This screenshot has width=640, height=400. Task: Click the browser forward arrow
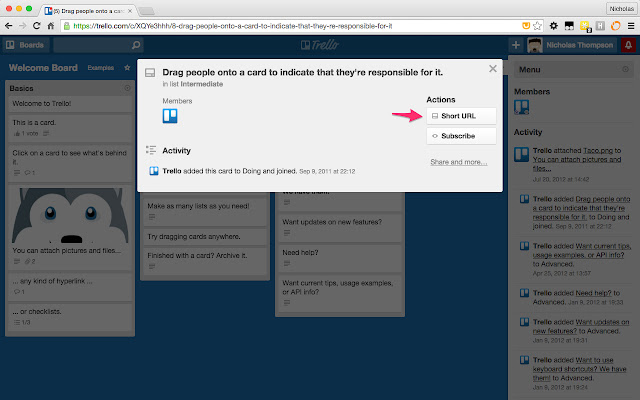click(22, 26)
